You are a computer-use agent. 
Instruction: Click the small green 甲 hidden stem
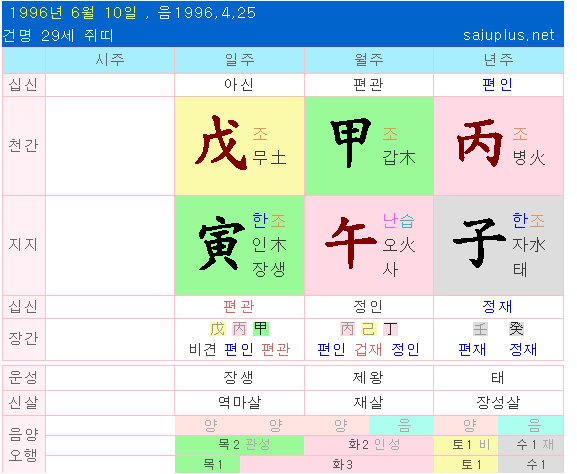(261, 329)
